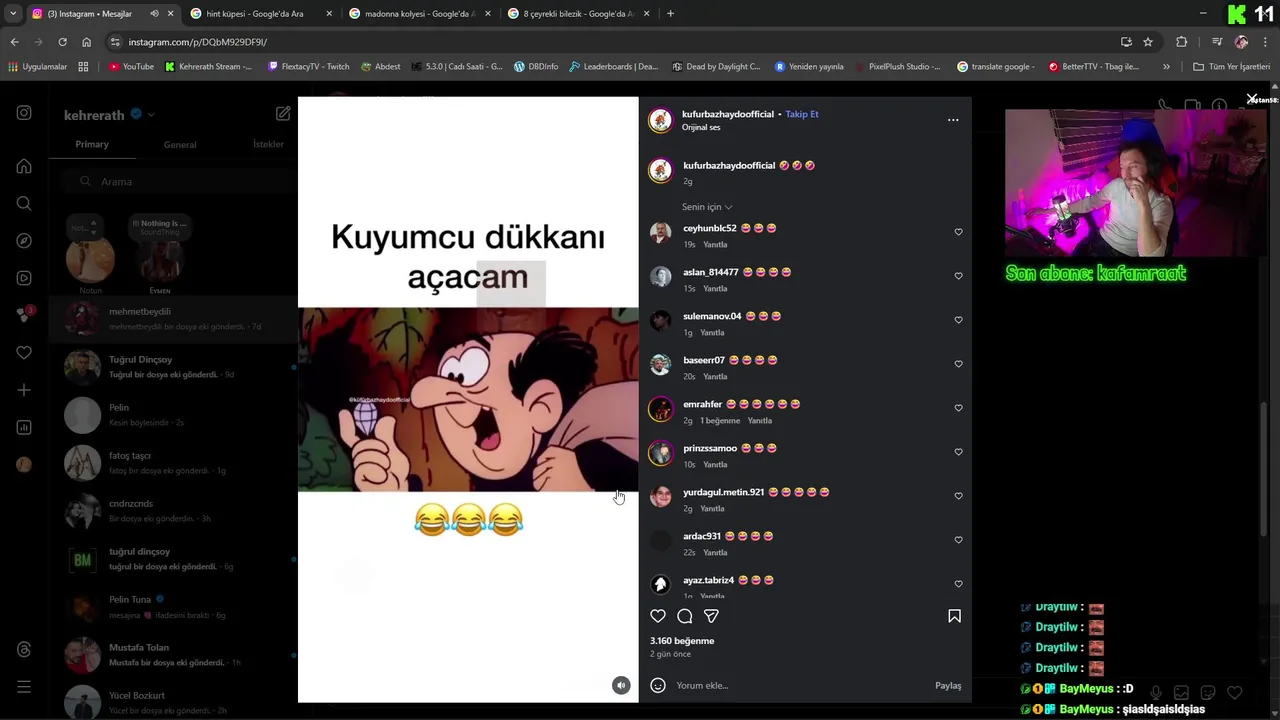Like ceyhunblc52's comment

click(x=958, y=232)
